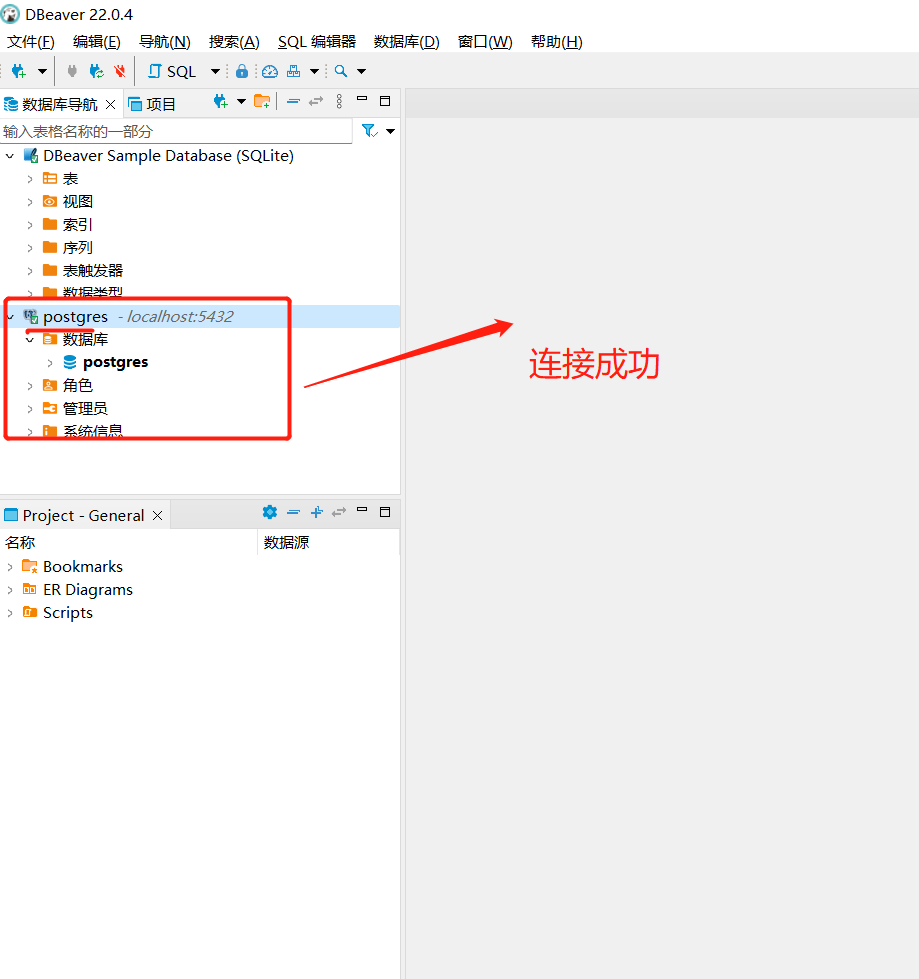Open a new SQL editor with SQL button

(173, 72)
